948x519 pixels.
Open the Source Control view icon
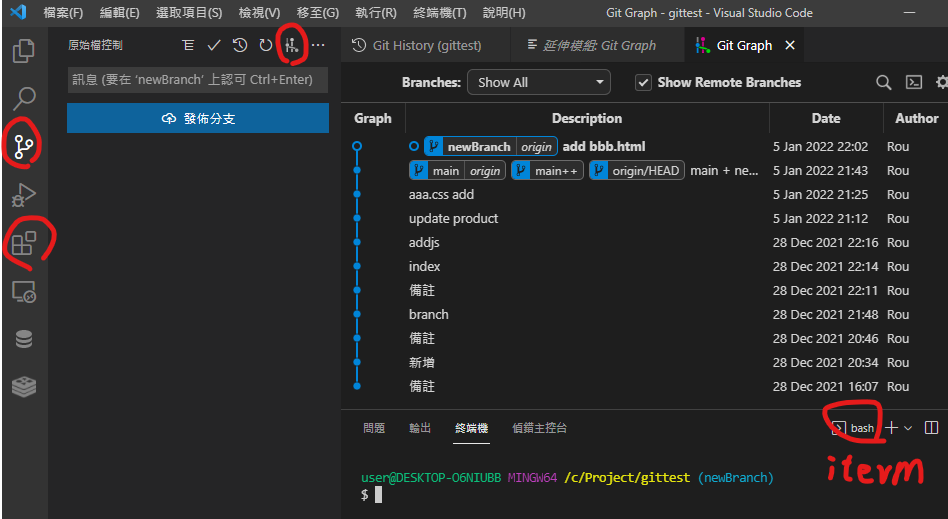(x=24, y=146)
